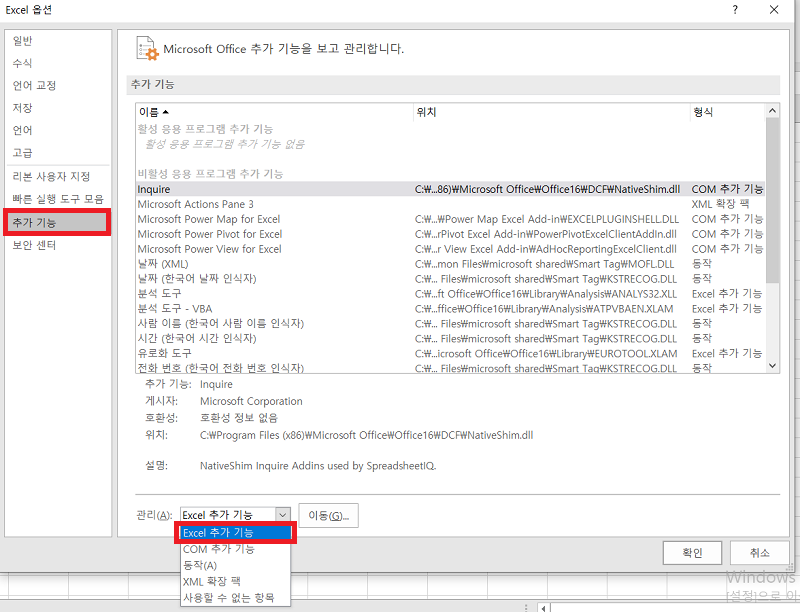This screenshot has width=800, height=612.
Task: Click the 취소 button to discard changes
Action: pyautogui.click(x=758, y=552)
